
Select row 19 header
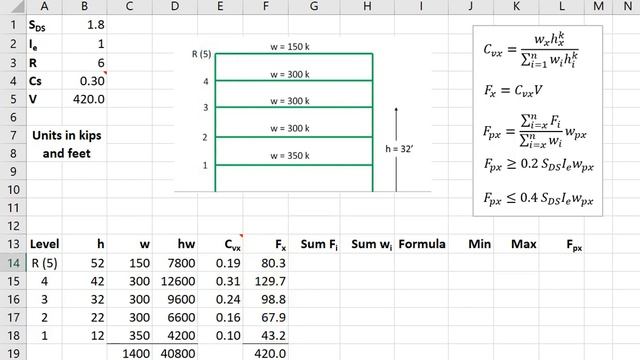click(13, 353)
